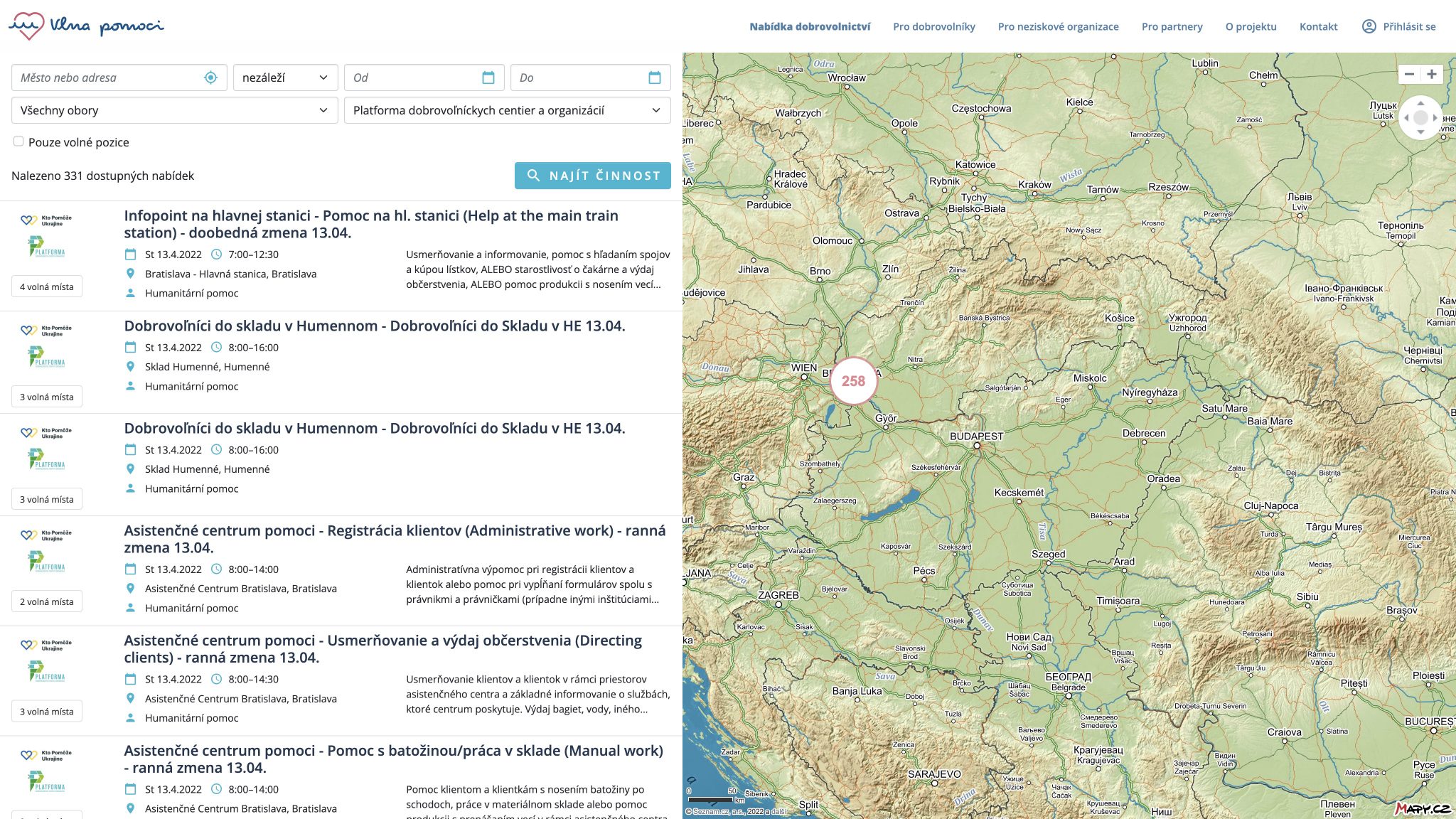Zoom out the map with minus button
This screenshot has width=1456, height=819.
(1409, 74)
